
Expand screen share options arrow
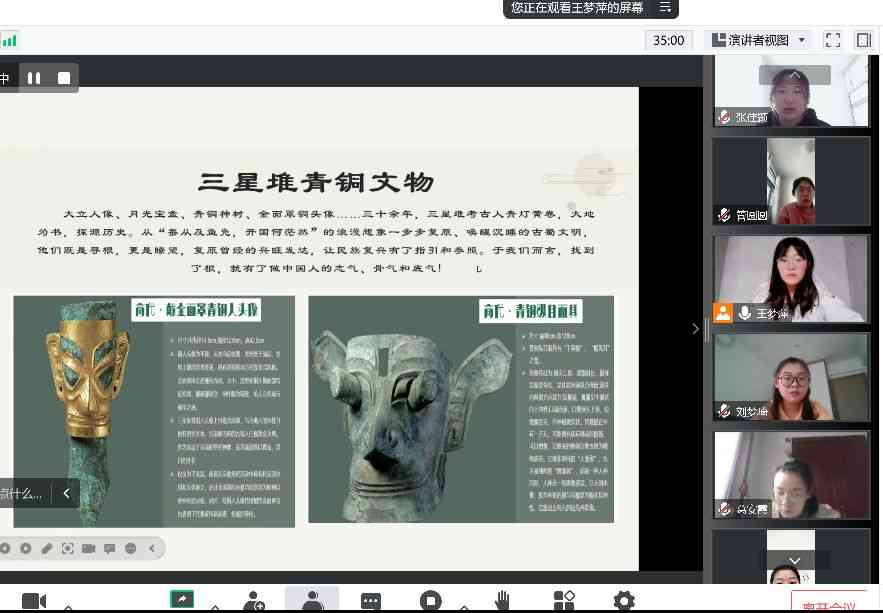214,606
